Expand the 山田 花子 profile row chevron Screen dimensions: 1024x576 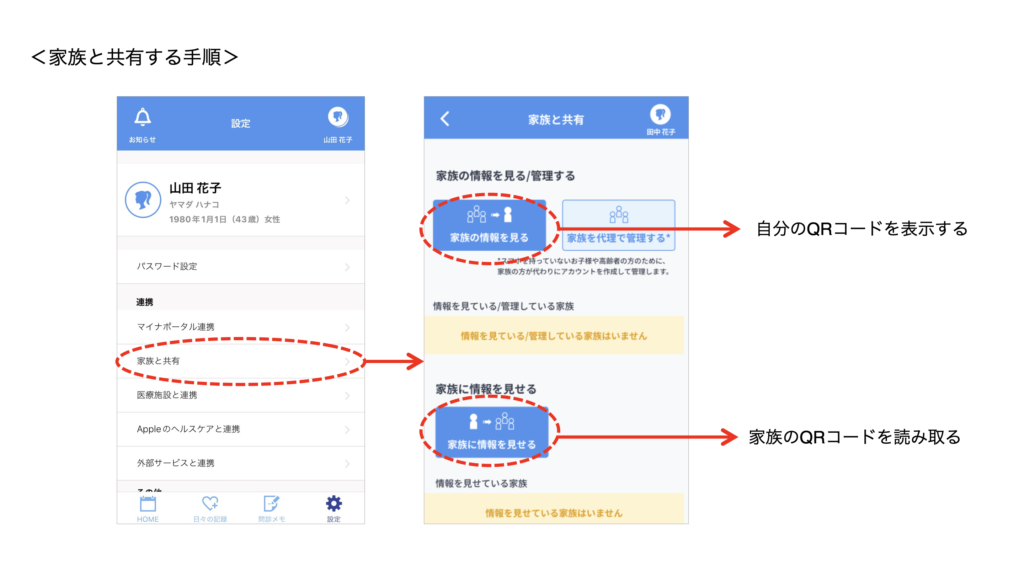click(x=347, y=200)
